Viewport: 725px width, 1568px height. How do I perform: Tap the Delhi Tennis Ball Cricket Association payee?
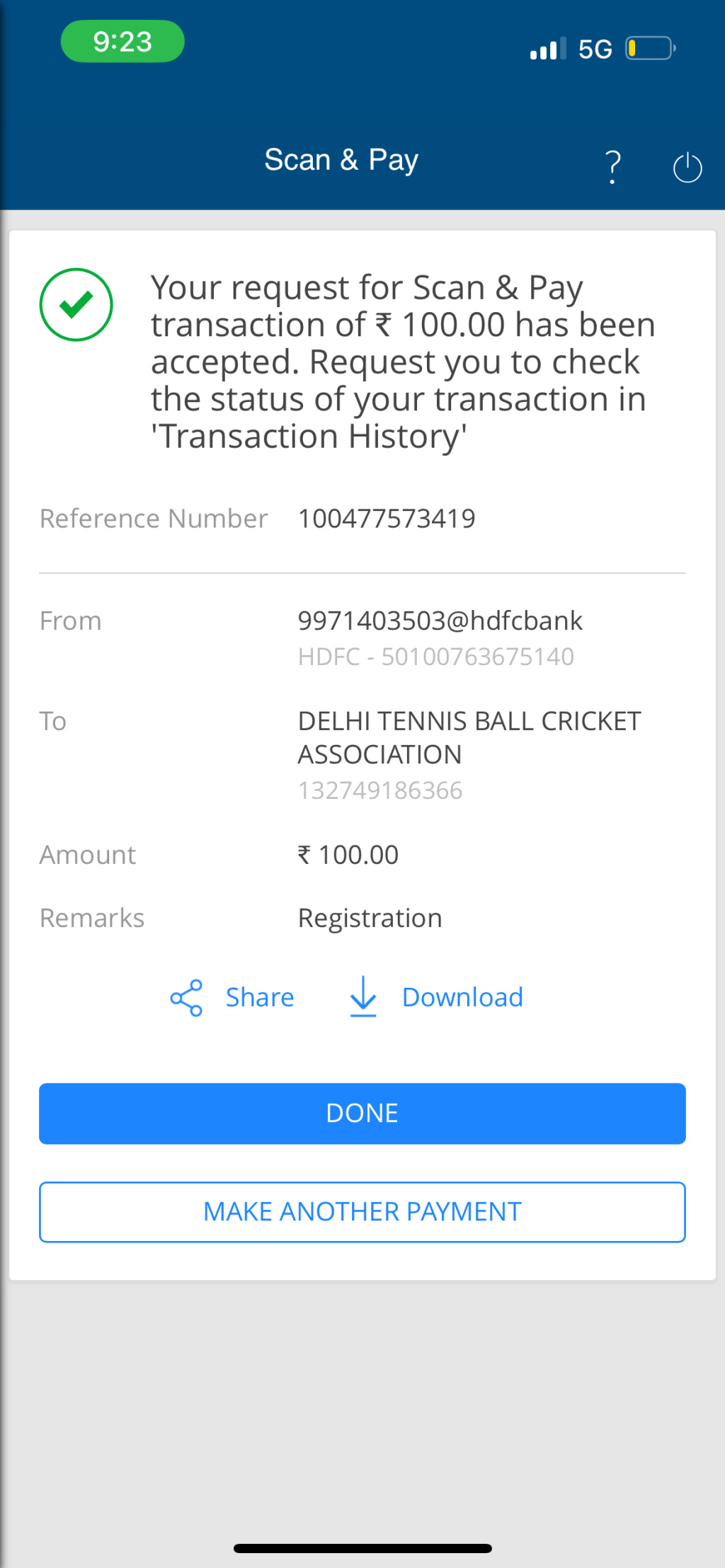click(469, 737)
